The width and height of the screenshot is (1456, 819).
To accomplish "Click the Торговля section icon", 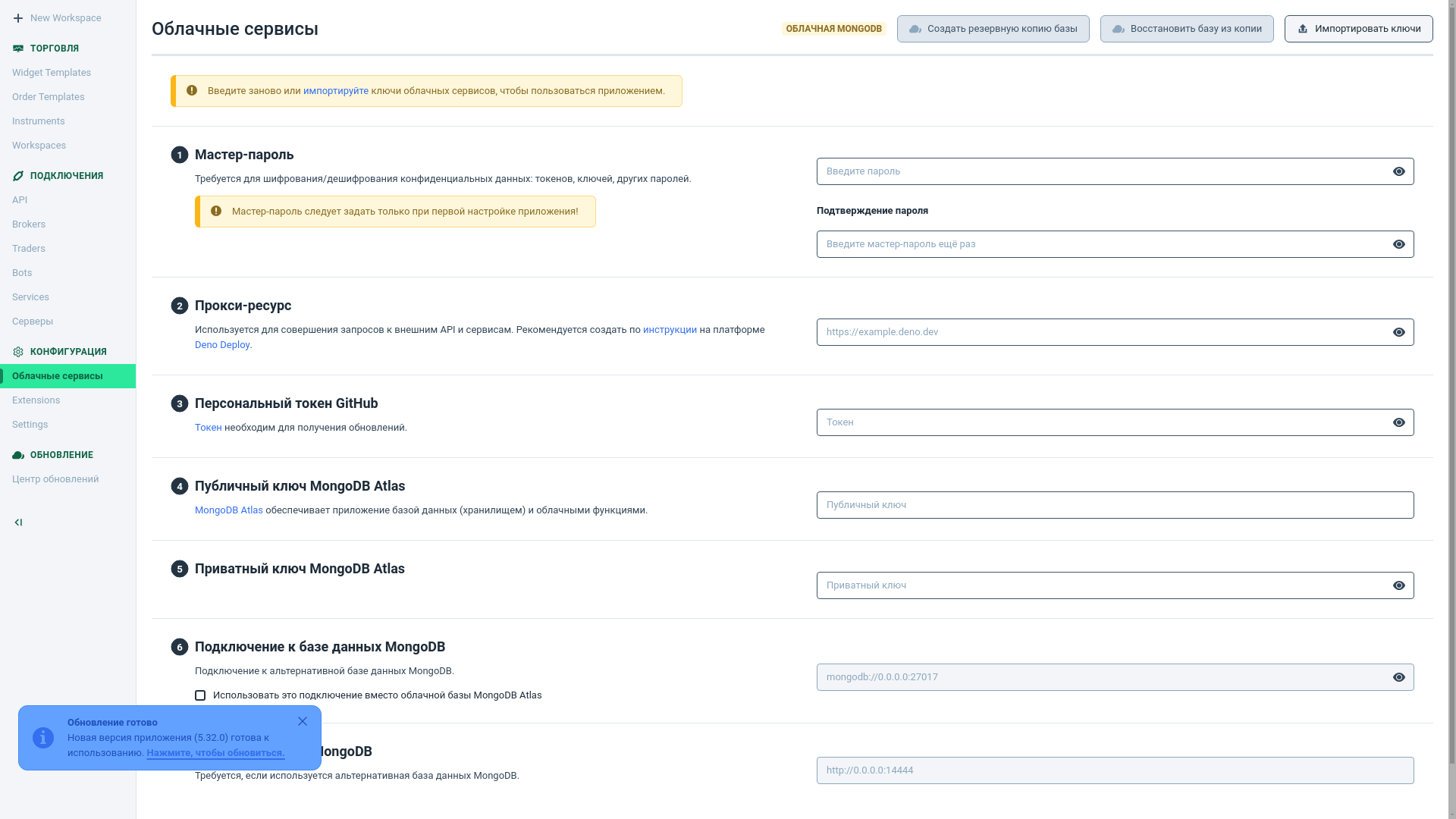I will click(18, 49).
